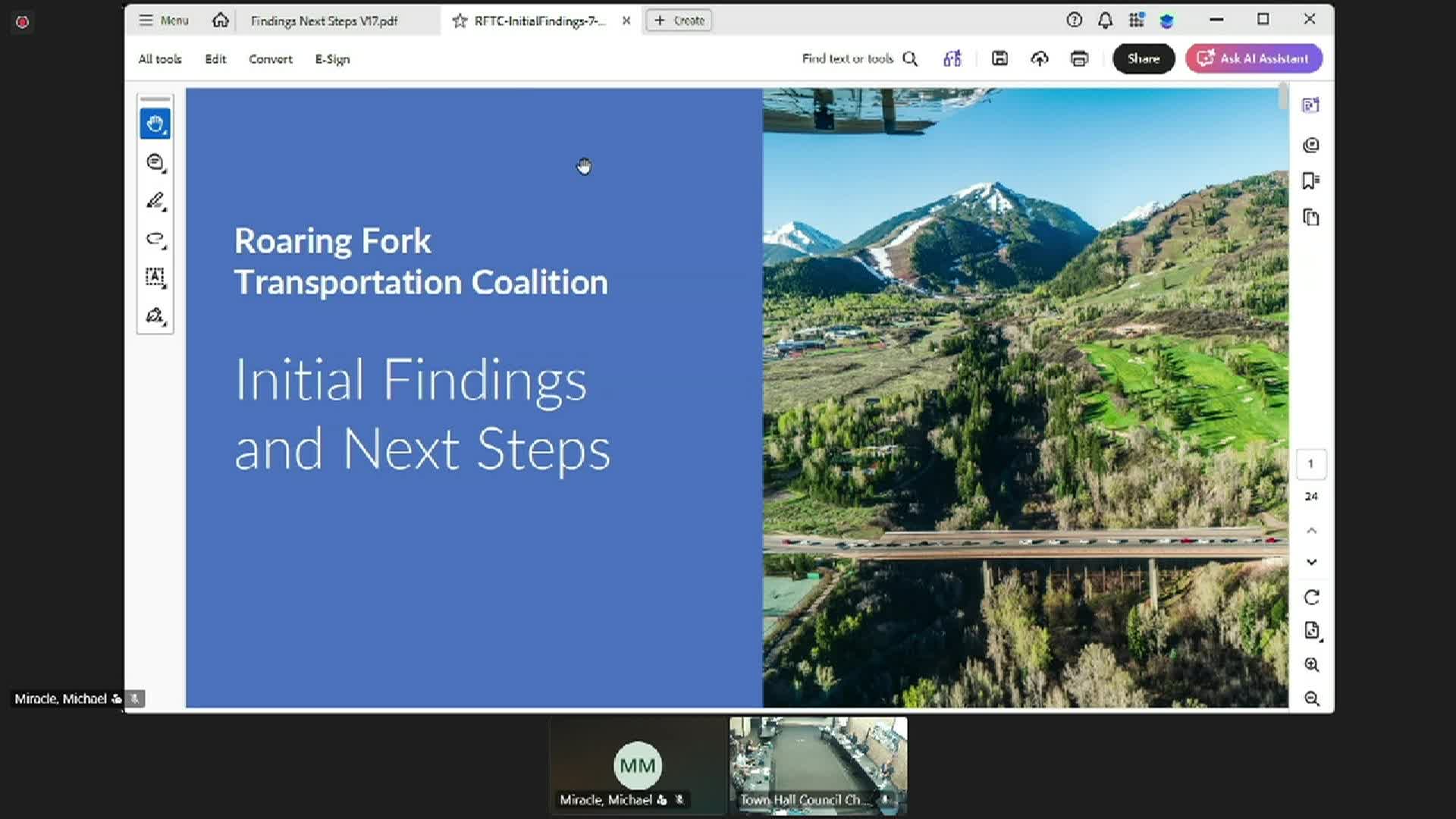This screenshot has height=819, width=1456.
Task: Click the recording indicator icon
Action: [x=22, y=22]
